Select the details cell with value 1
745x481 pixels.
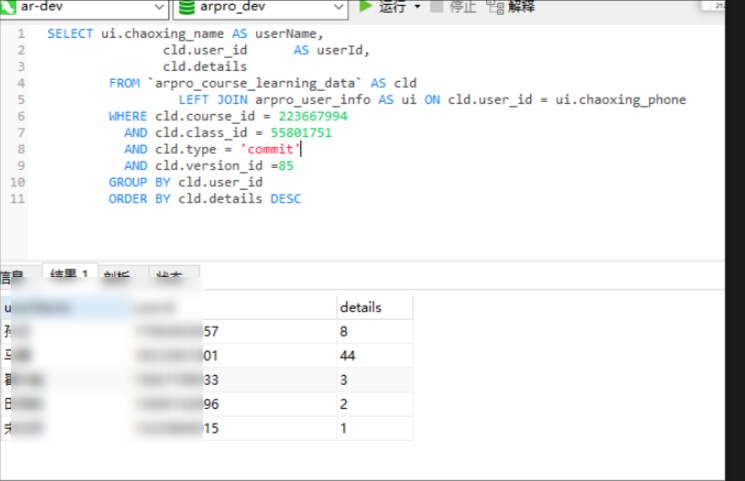point(374,428)
